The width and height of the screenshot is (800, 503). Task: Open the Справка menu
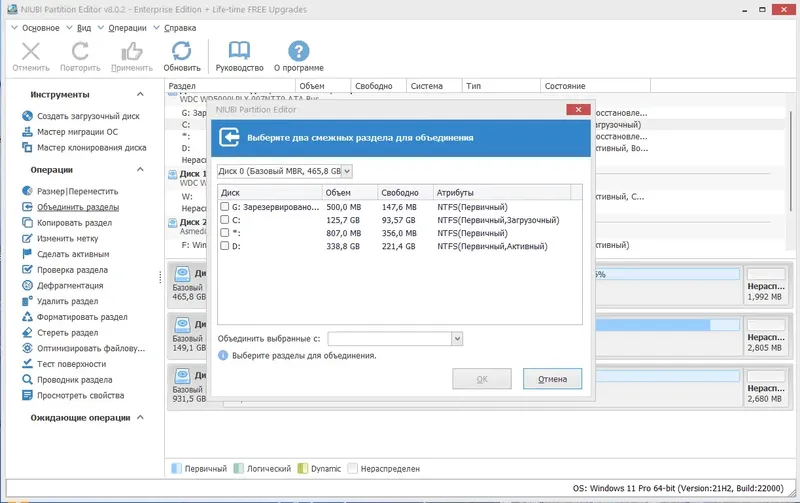(180, 28)
